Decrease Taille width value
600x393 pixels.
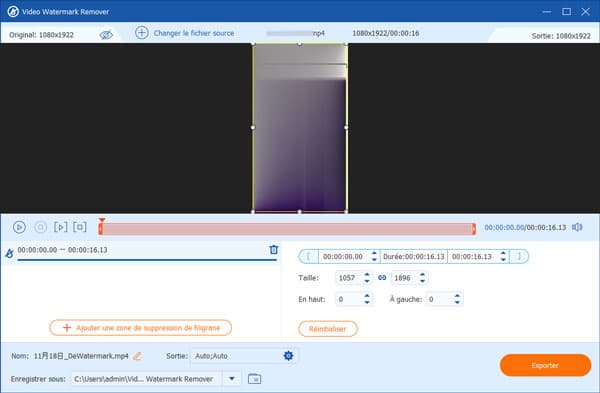point(367,281)
